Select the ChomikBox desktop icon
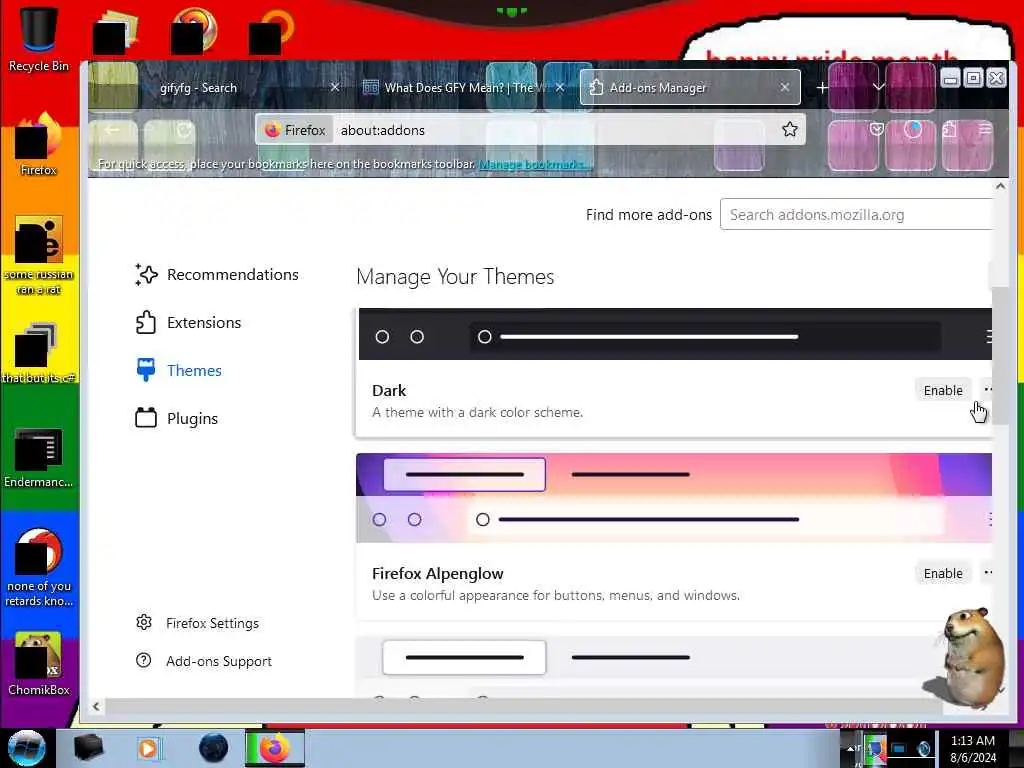The image size is (1024, 768). 39,663
